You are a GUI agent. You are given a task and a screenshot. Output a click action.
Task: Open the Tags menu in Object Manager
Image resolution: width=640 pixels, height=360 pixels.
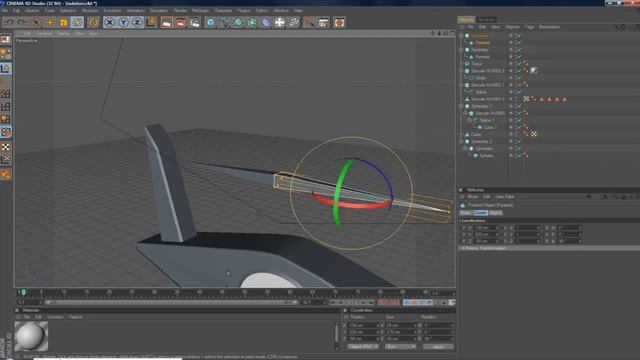[529, 27]
